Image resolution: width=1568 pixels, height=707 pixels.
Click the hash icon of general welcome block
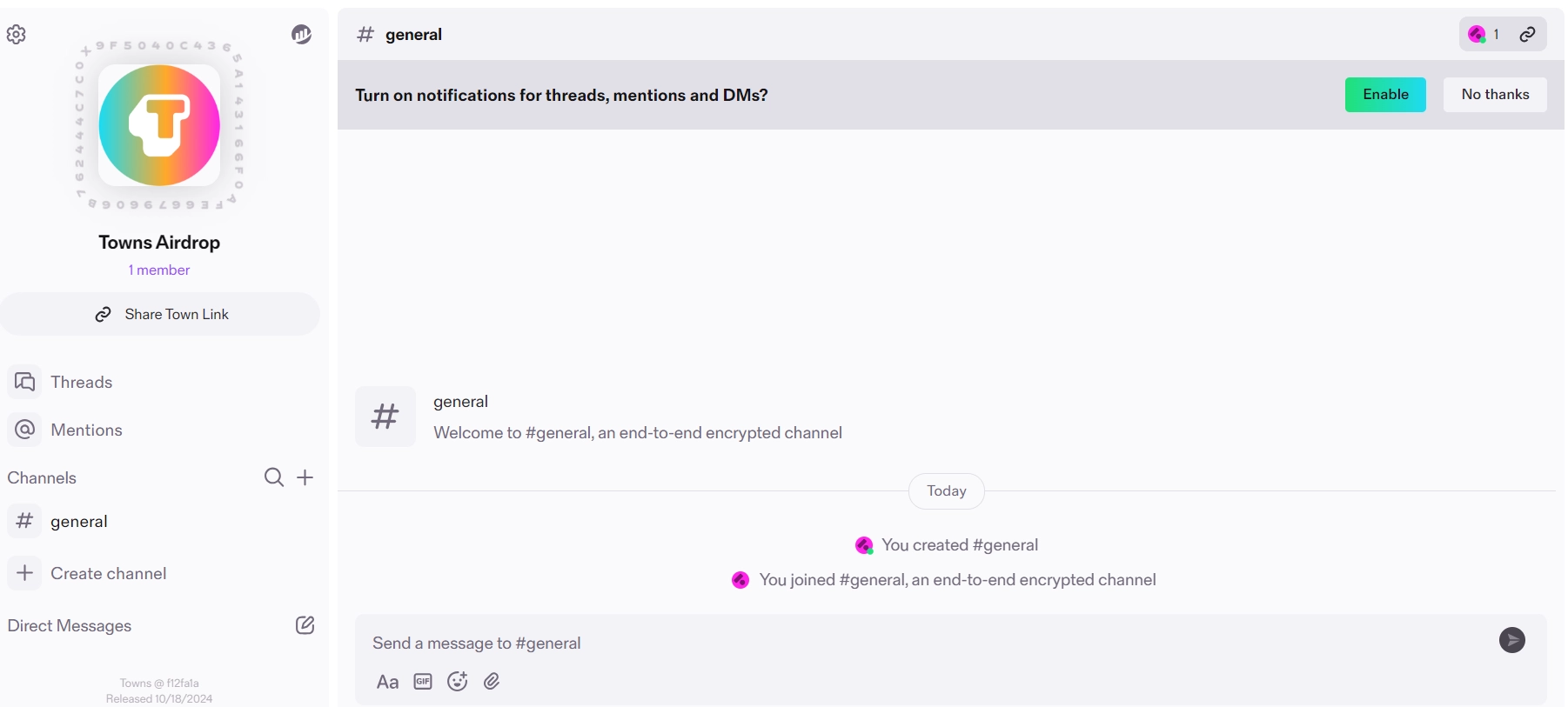pos(385,417)
